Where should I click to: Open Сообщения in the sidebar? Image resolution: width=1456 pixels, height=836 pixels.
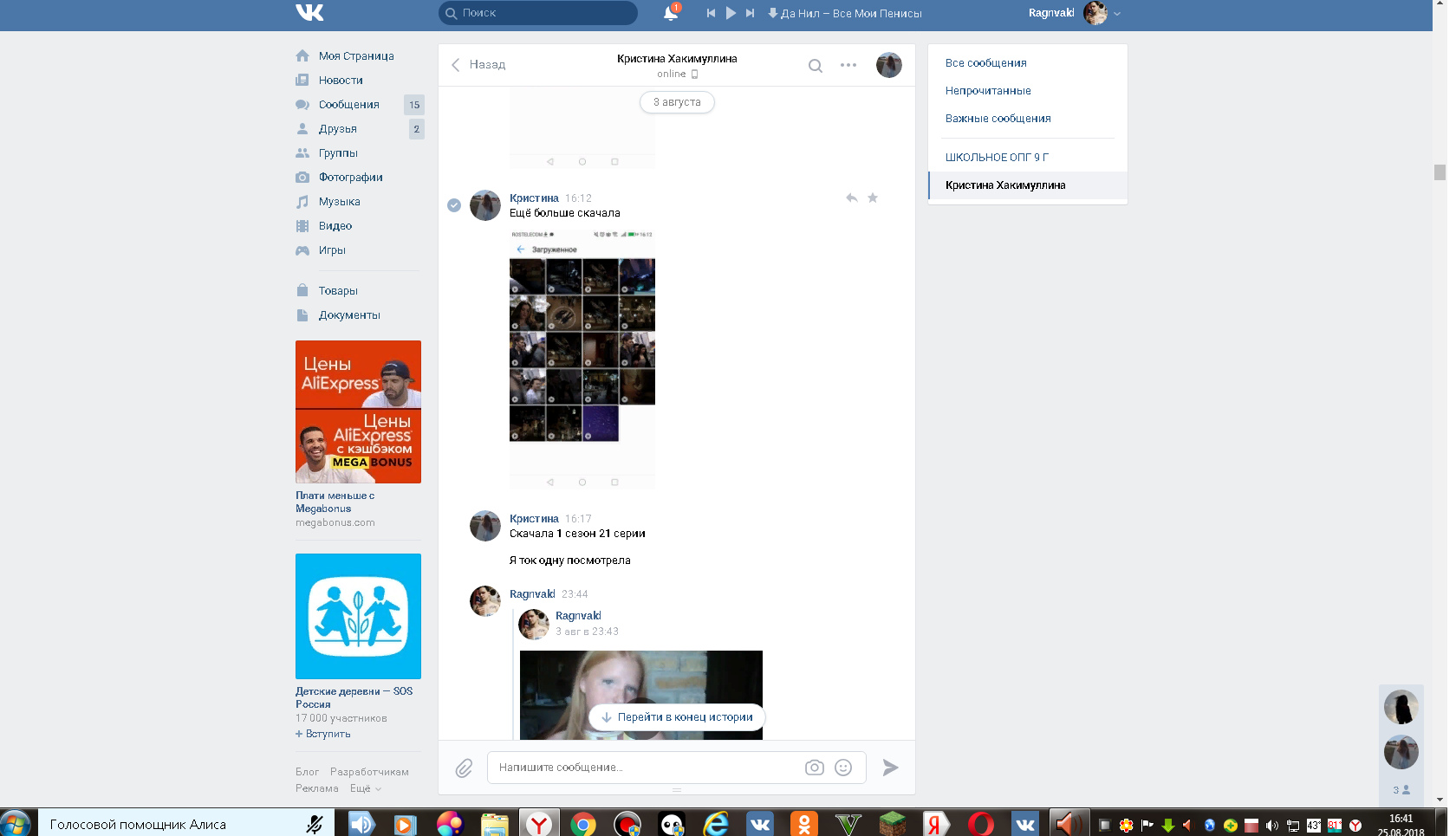[348, 104]
